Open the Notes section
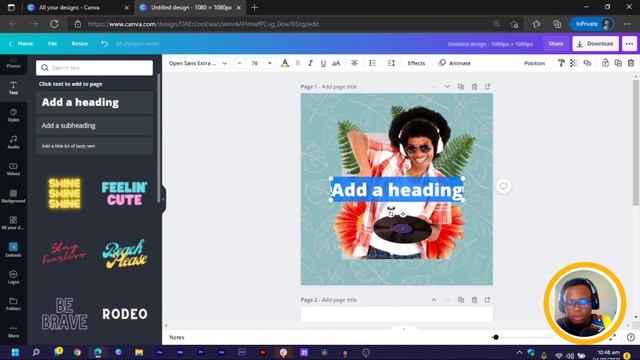This screenshot has height=360, width=640. click(x=176, y=337)
